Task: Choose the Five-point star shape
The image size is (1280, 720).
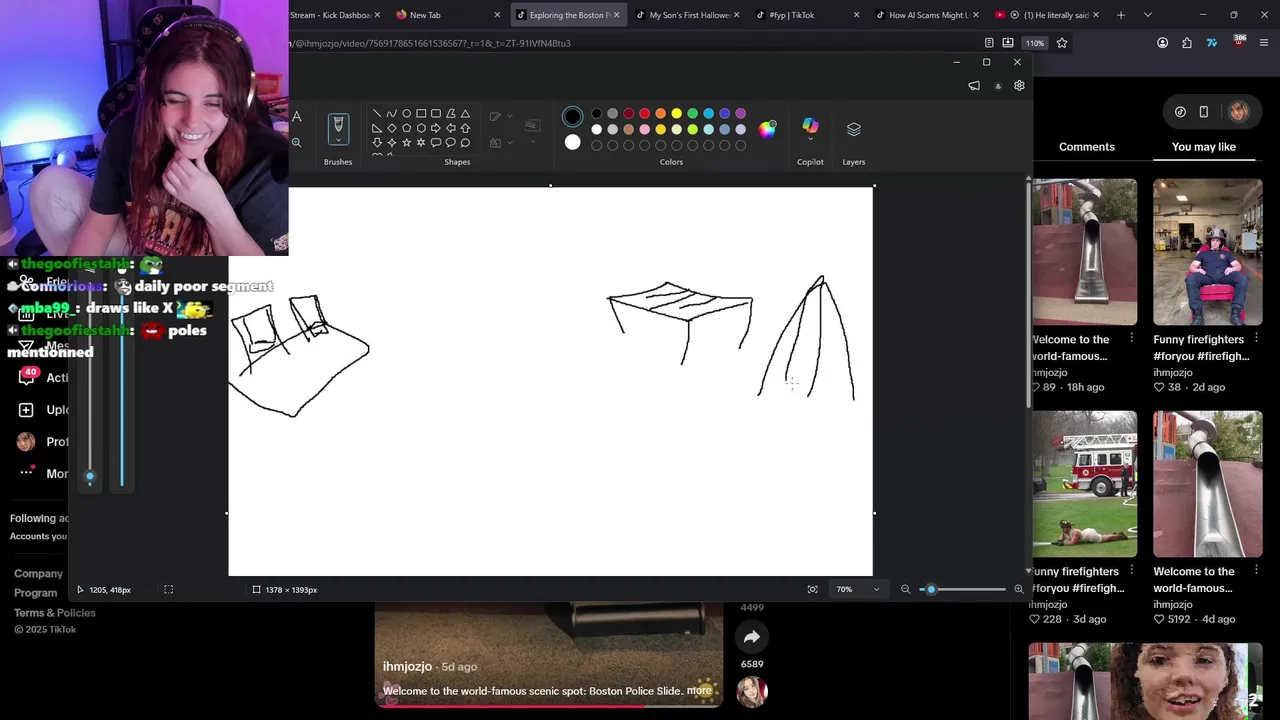Action: tap(406, 143)
